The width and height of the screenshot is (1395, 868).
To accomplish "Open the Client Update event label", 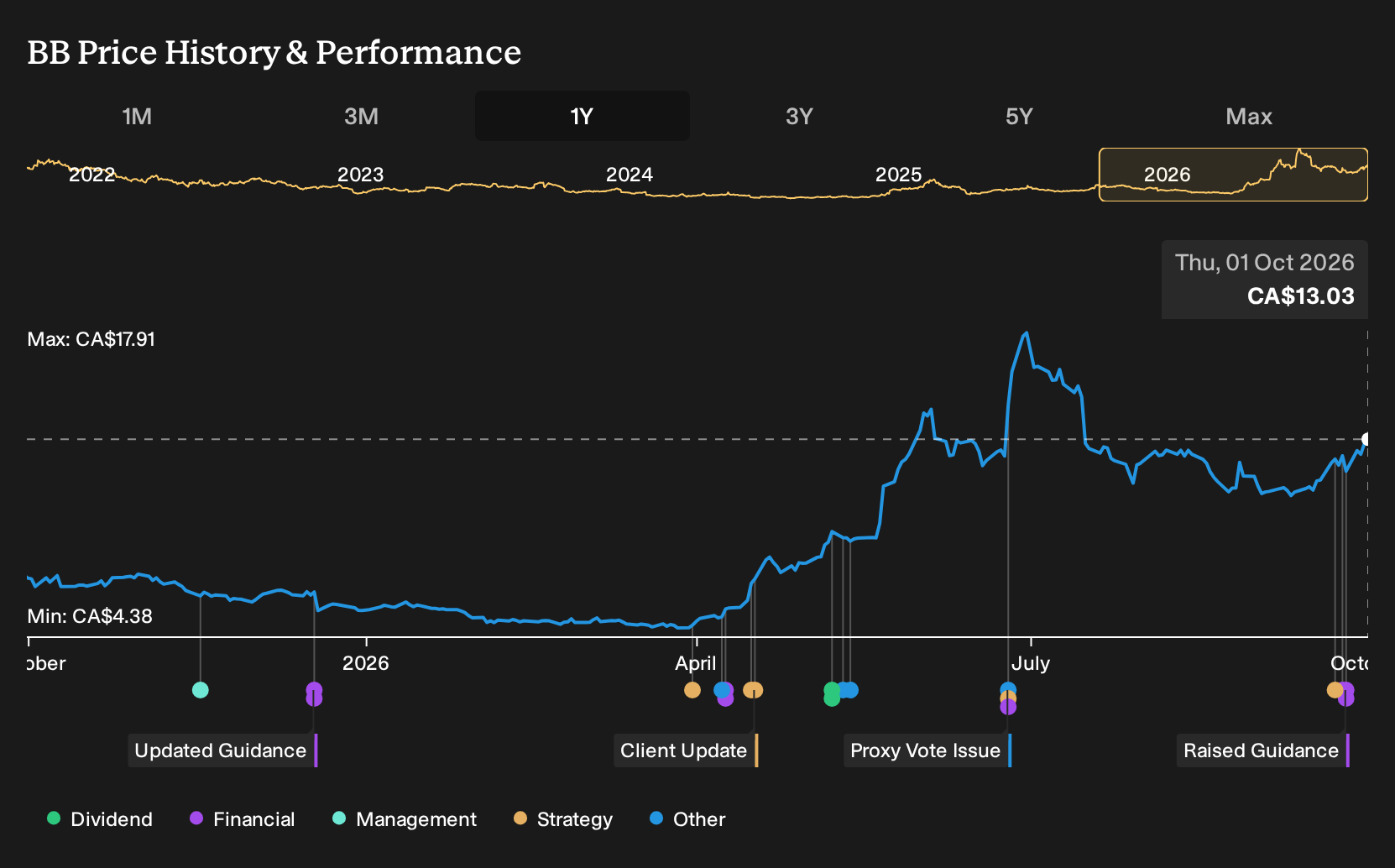I will coord(686,750).
